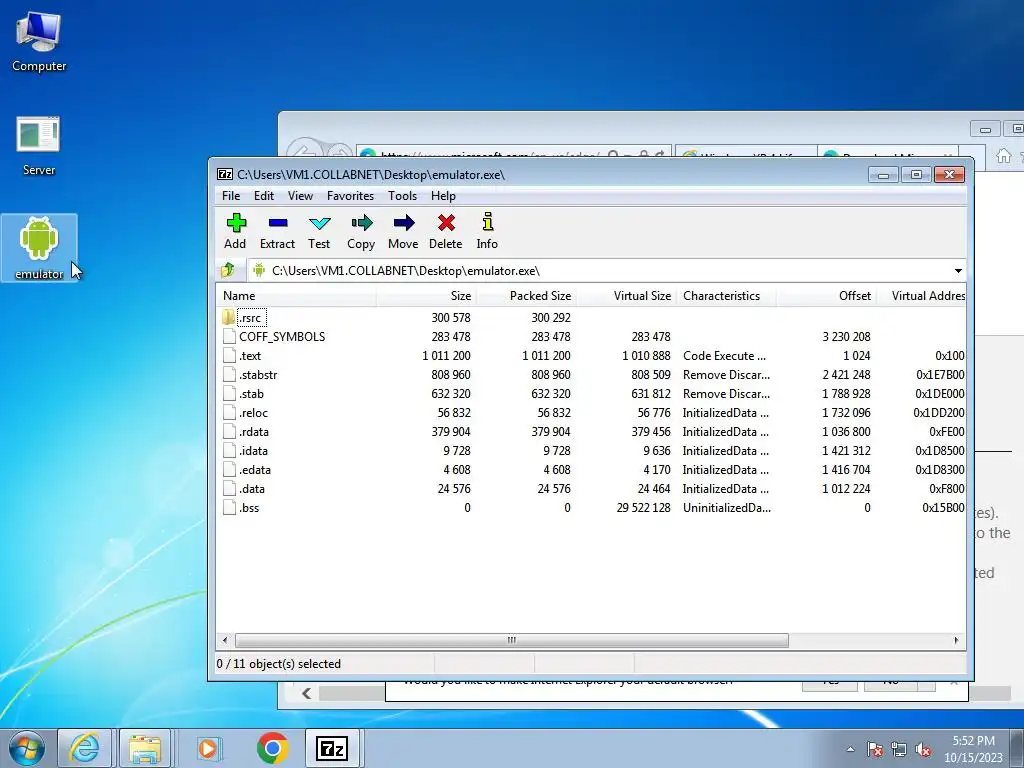Click the horizontal scrollbar thumb in the file list

pyautogui.click(x=511, y=640)
